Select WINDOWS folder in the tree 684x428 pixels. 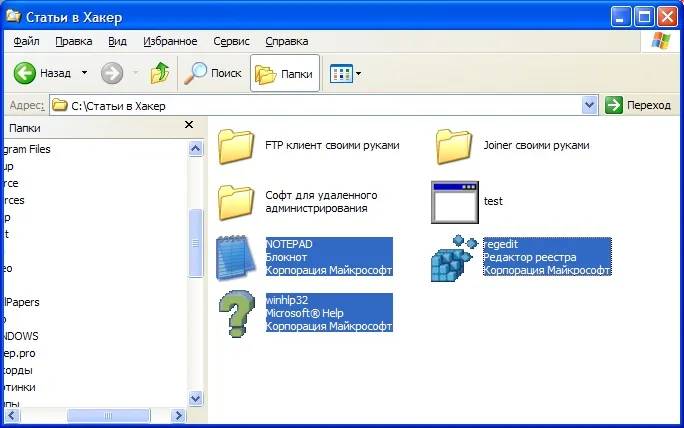pos(20,336)
